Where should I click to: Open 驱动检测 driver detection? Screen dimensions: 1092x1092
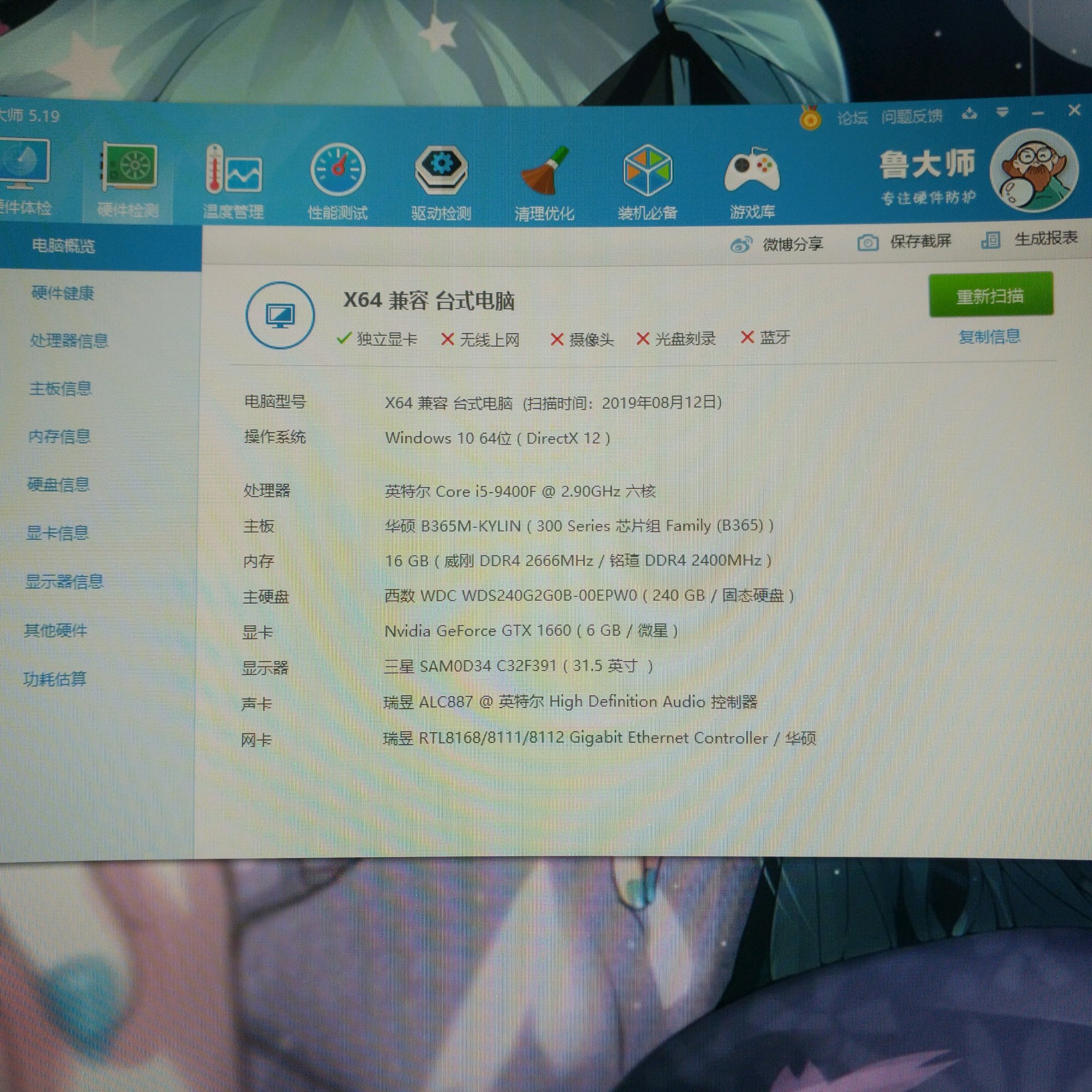pos(441,182)
